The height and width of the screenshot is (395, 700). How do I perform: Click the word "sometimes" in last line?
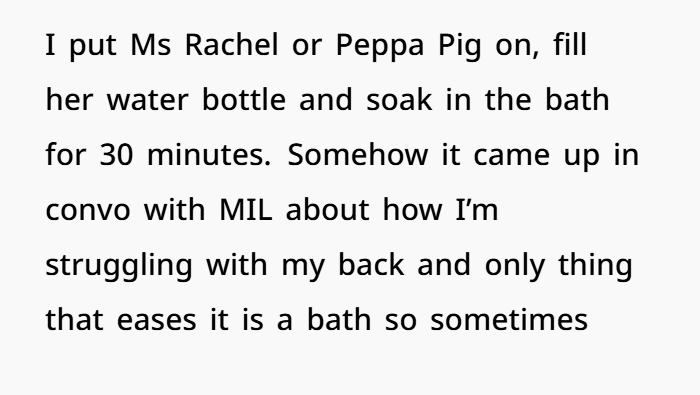509,320
